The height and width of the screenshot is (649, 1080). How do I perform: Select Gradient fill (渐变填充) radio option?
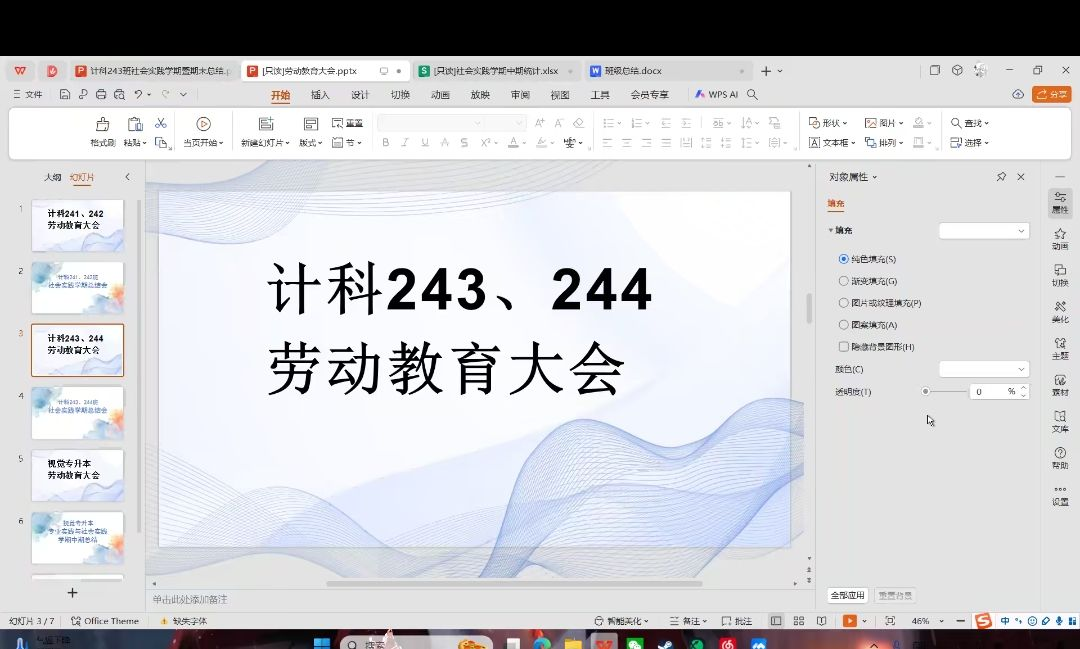(844, 281)
